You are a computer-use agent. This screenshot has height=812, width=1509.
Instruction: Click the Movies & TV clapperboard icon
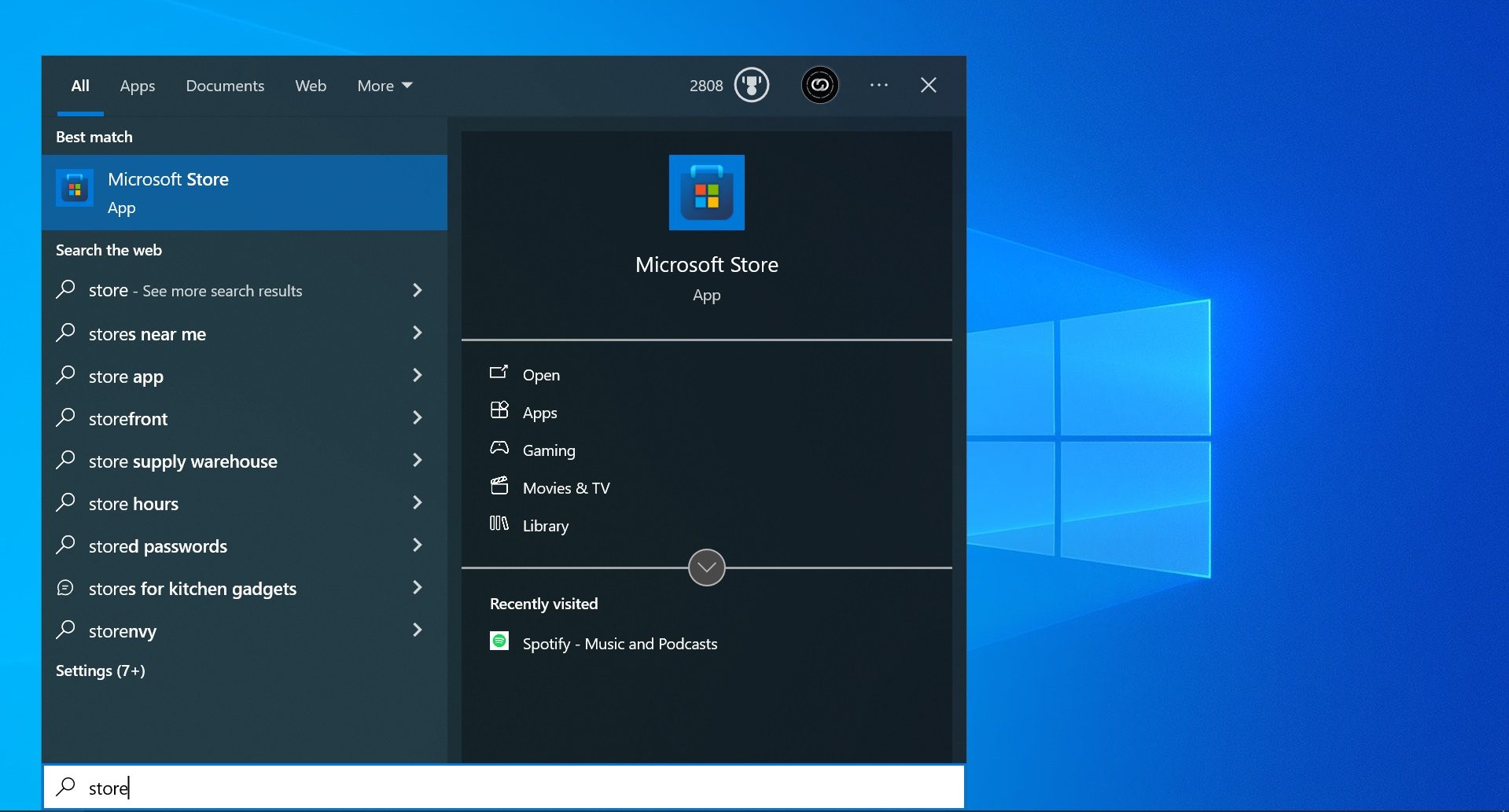point(499,485)
